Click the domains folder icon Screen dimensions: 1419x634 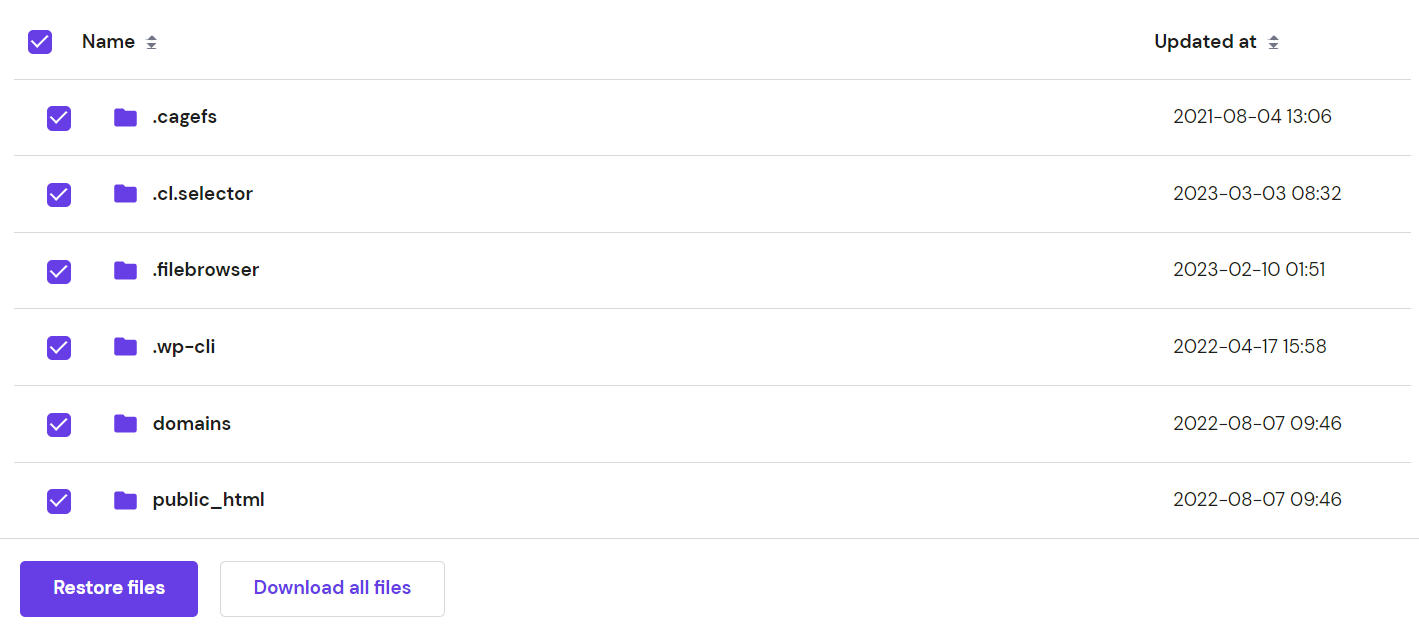coord(125,424)
